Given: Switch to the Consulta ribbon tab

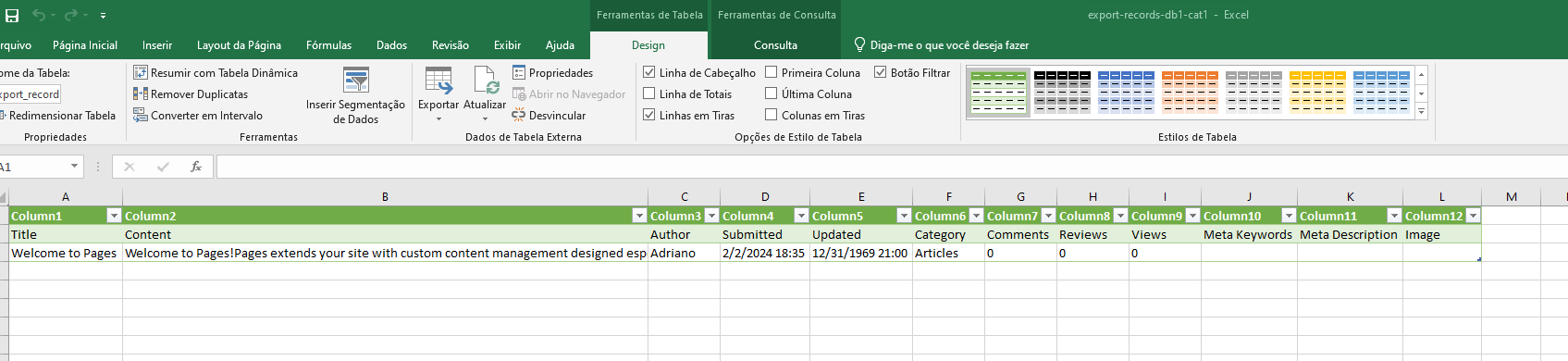Looking at the screenshot, I should click(775, 45).
